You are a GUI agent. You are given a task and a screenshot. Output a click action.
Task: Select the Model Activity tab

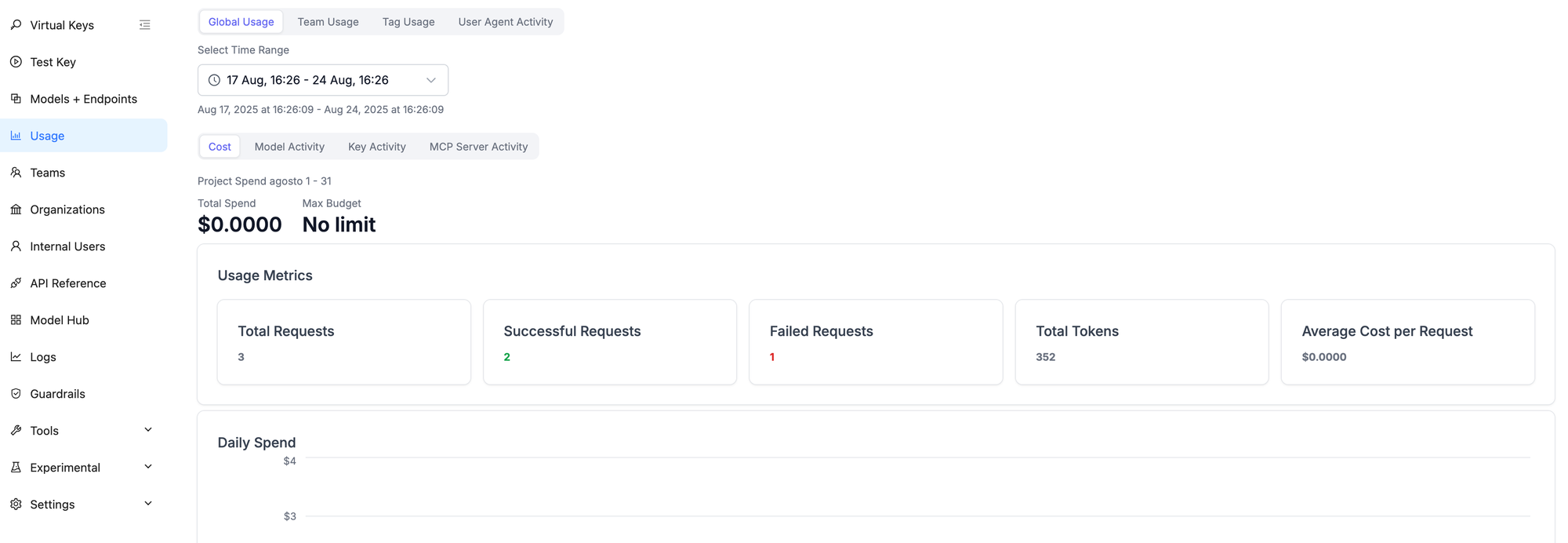coord(289,147)
